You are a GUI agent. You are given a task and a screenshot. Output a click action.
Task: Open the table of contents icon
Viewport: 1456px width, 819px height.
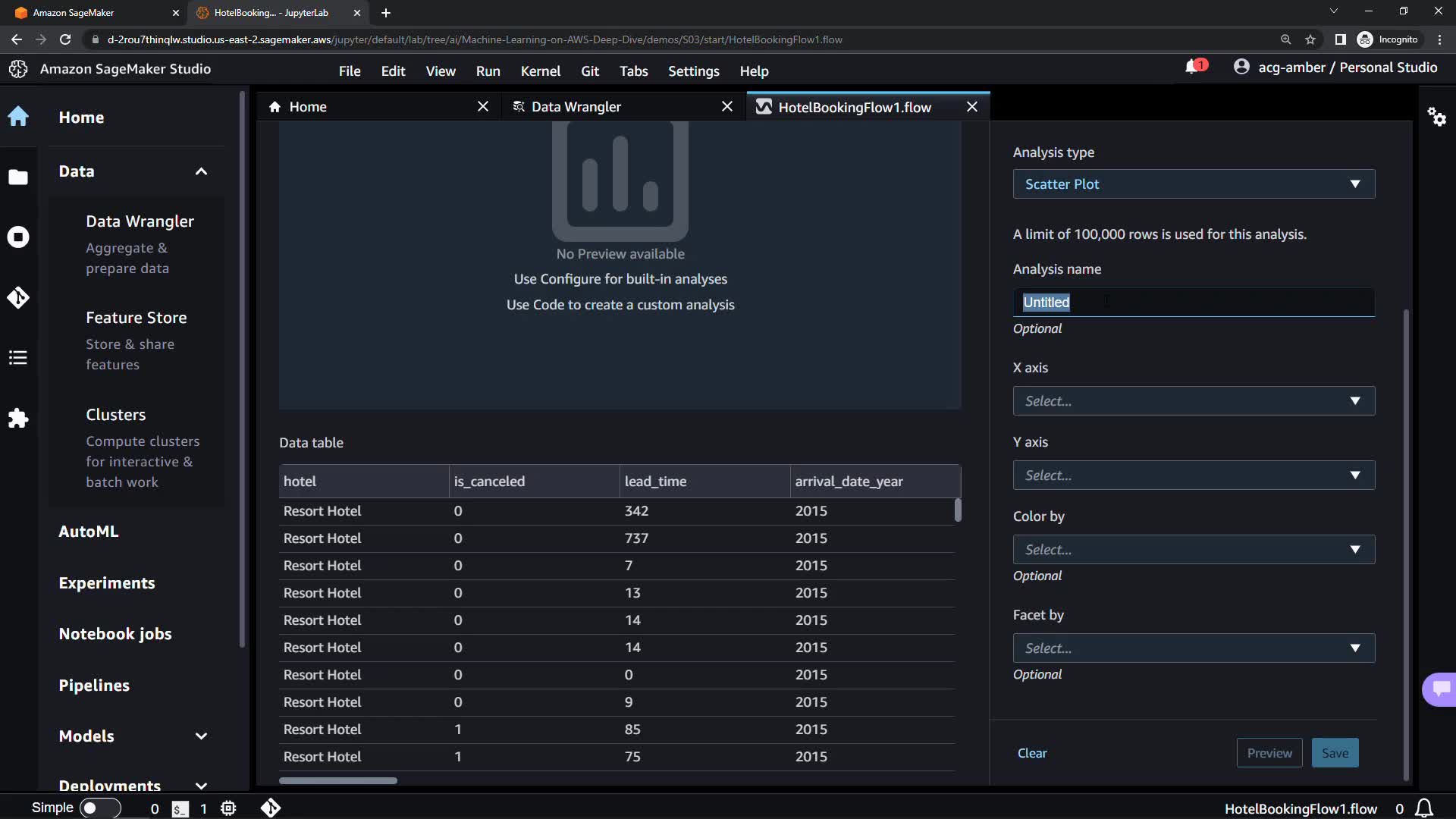click(18, 357)
